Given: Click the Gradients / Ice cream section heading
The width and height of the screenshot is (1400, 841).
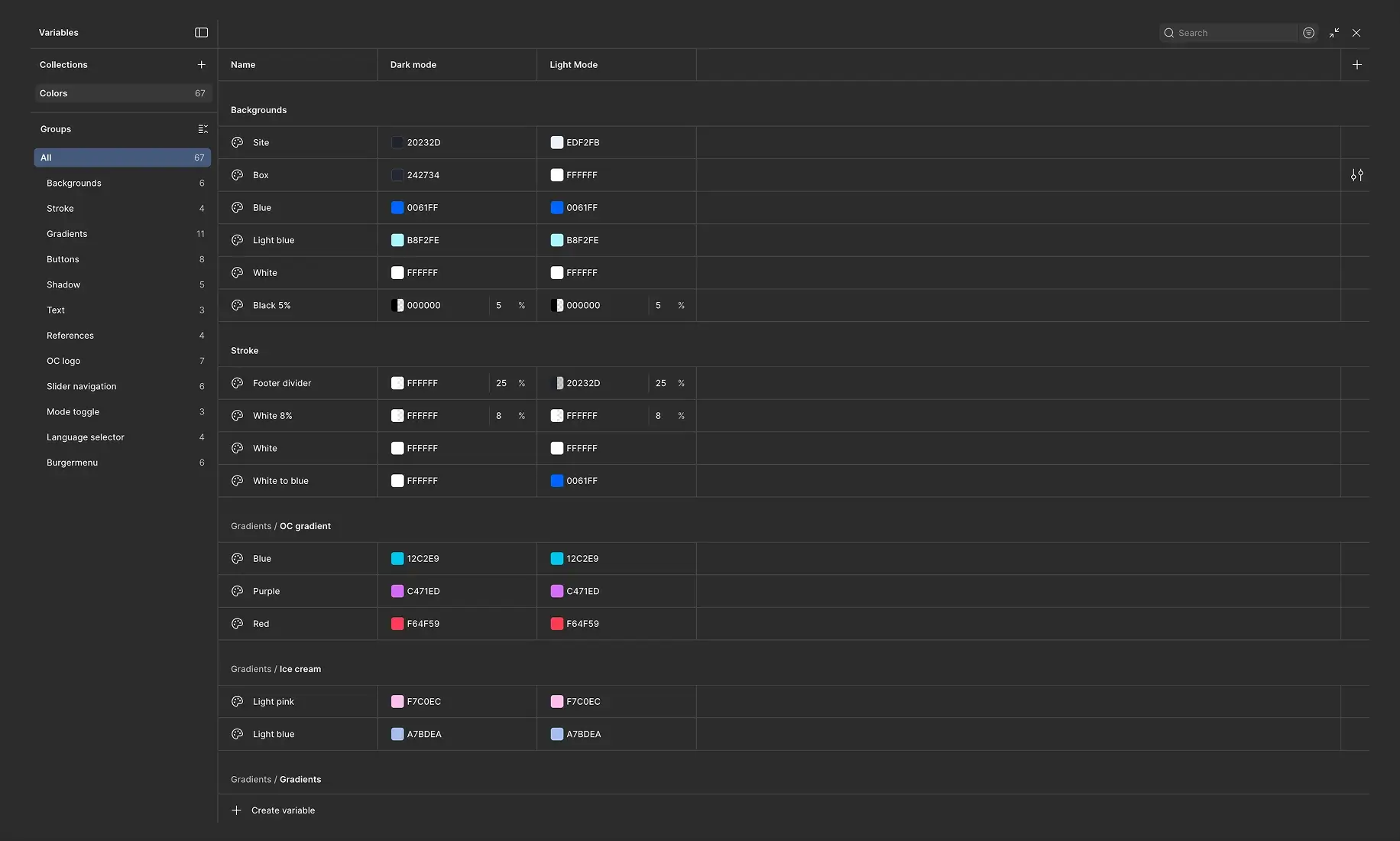Looking at the screenshot, I should click(276, 669).
